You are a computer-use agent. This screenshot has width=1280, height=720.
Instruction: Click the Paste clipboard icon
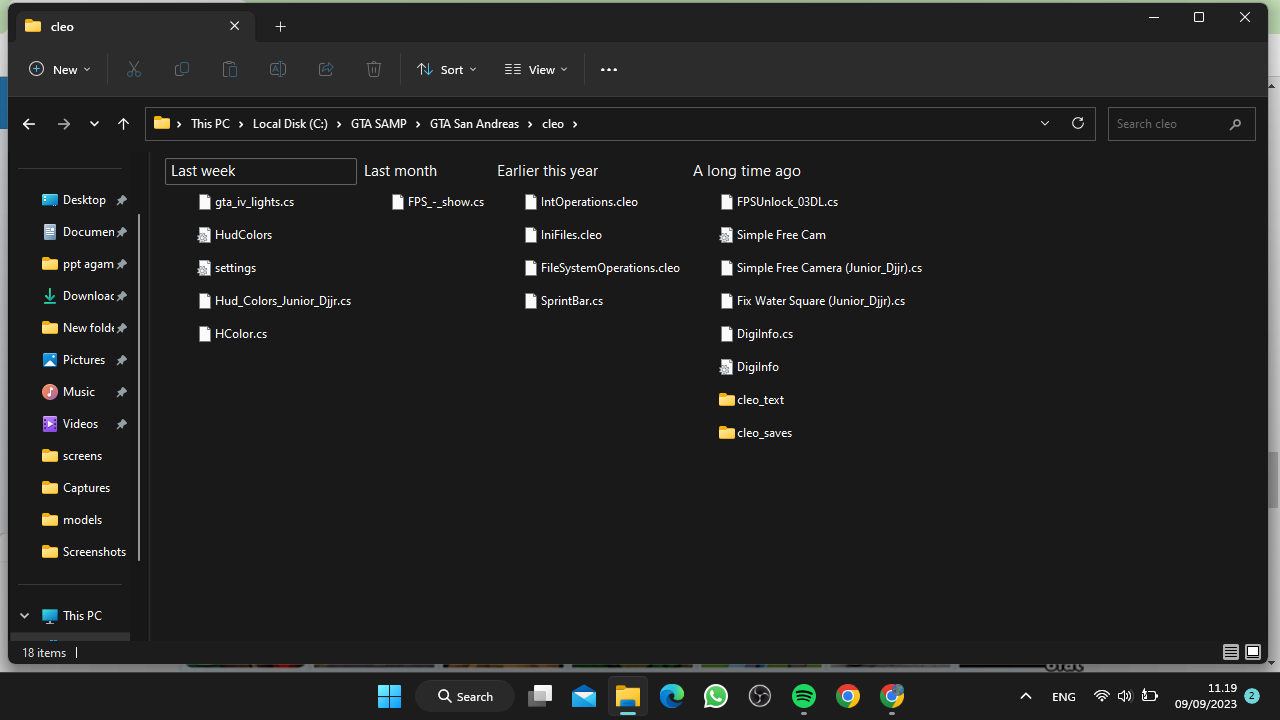(229, 69)
